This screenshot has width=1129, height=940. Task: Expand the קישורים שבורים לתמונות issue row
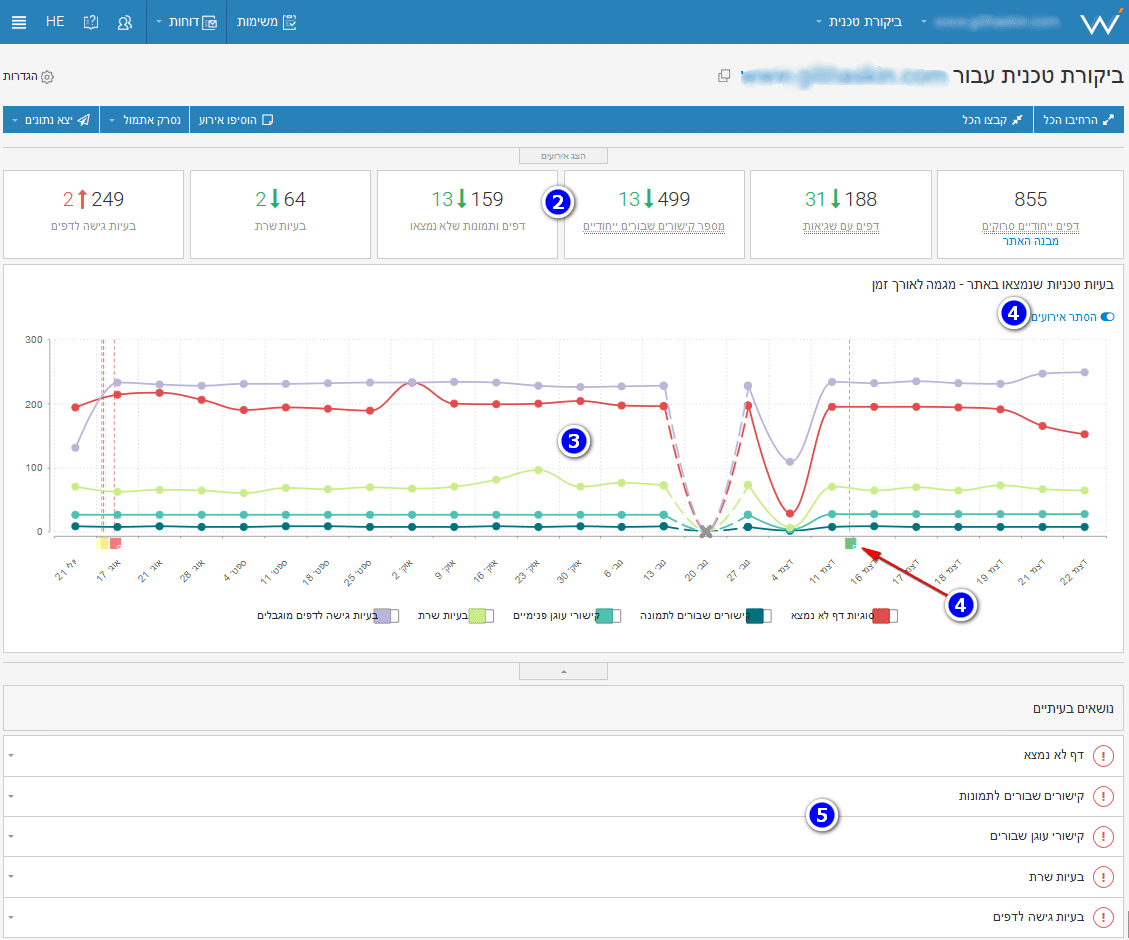[x=563, y=796]
